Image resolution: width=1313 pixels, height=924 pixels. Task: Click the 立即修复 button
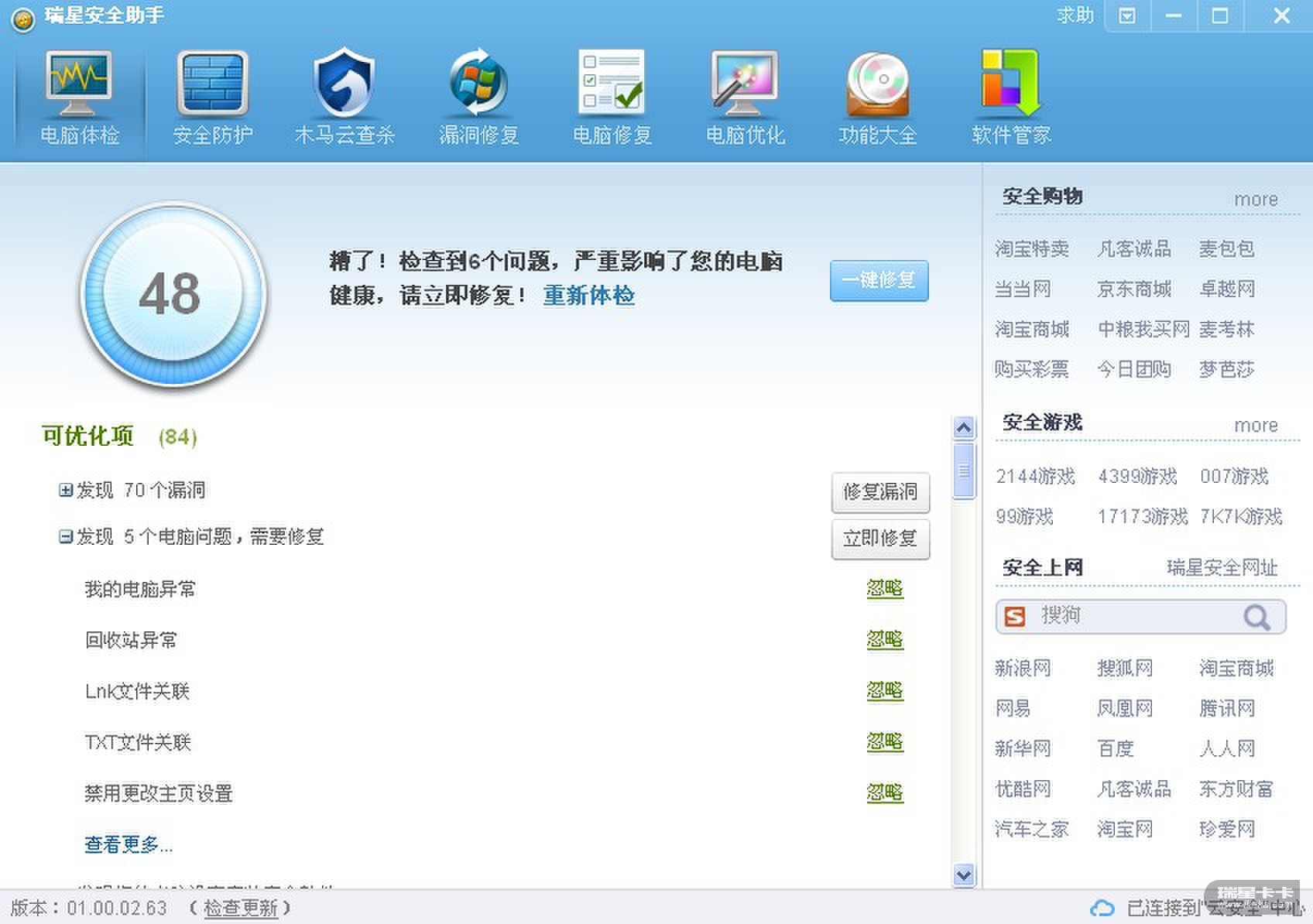[880, 539]
